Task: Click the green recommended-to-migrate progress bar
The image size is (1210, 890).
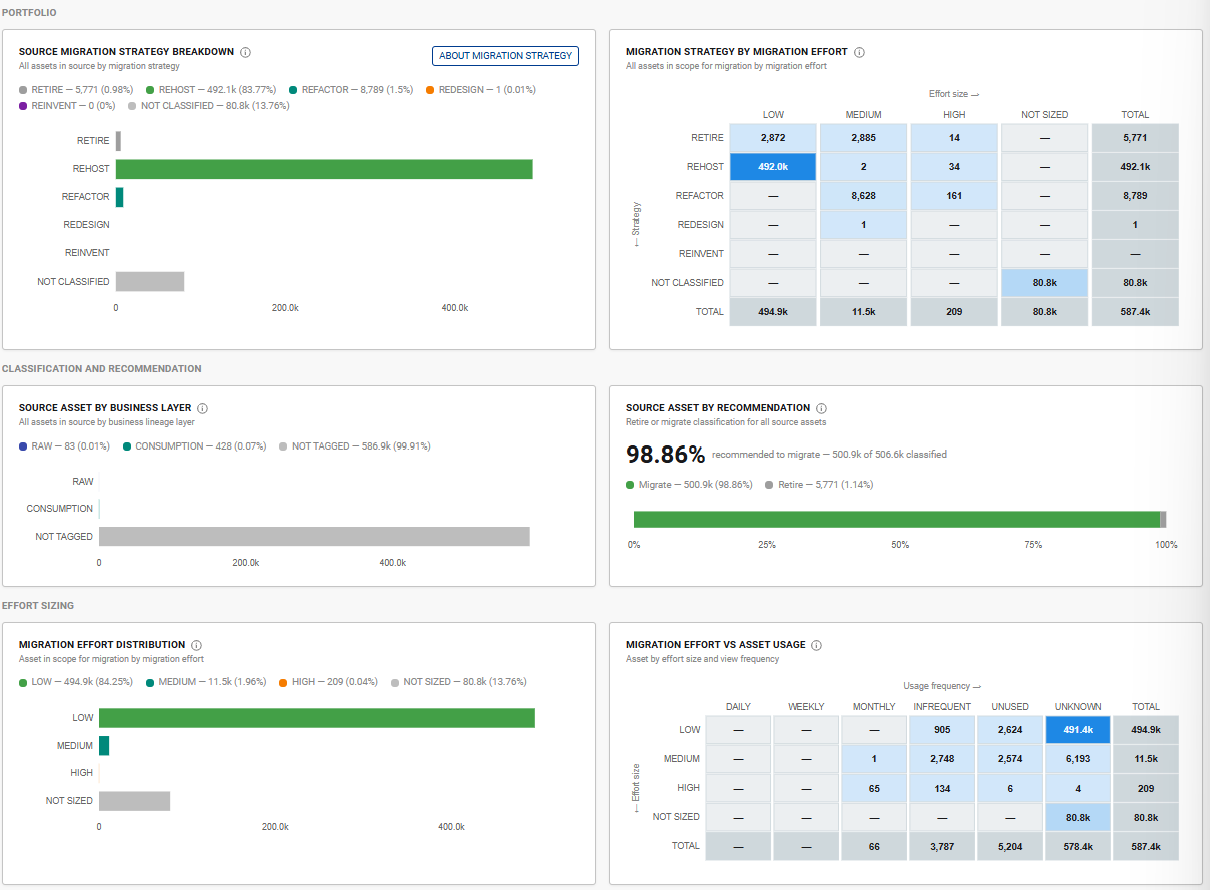Action: tap(897, 519)
